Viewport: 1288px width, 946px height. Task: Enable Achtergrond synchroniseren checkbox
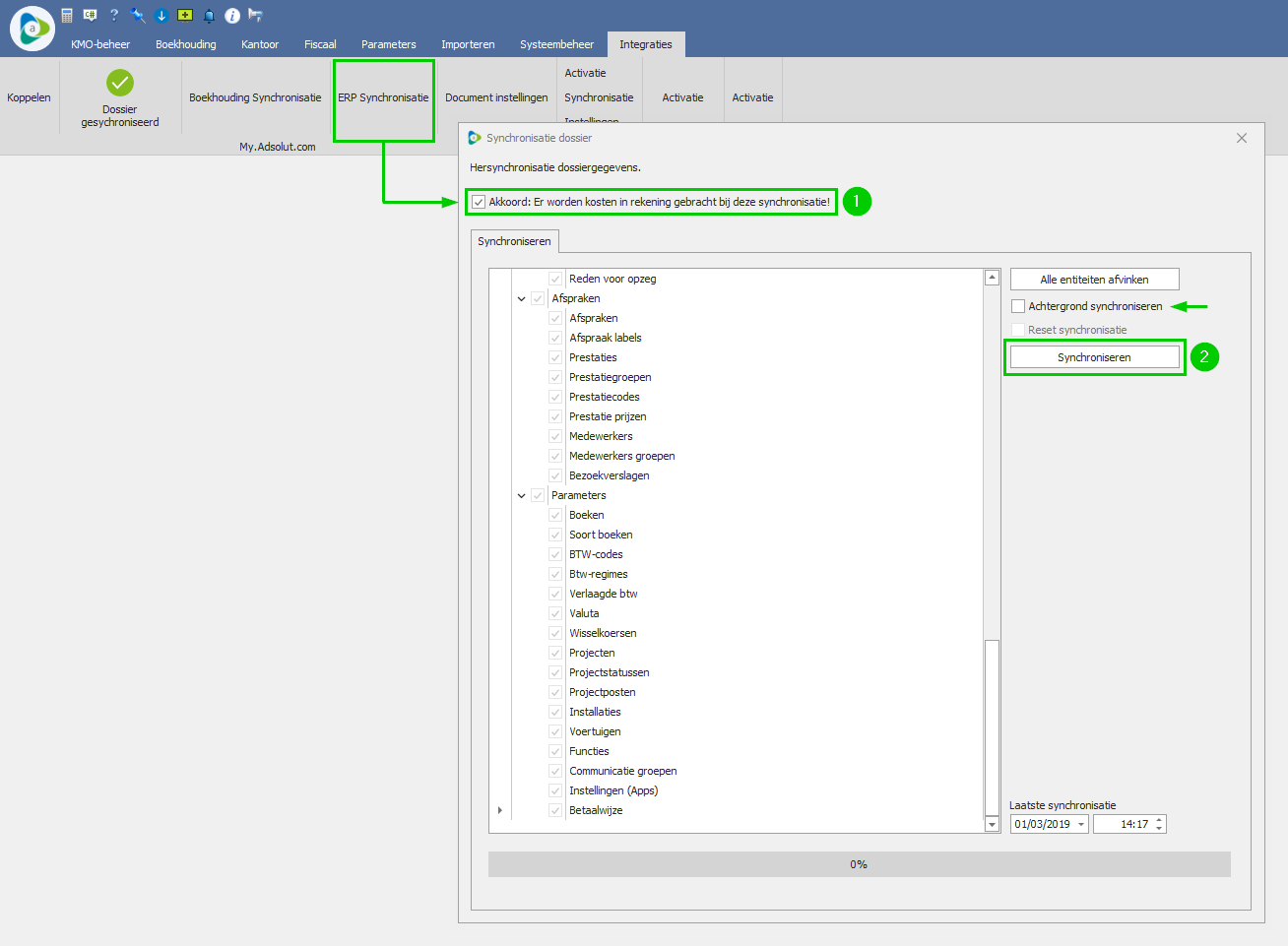tap(1018, 306)
